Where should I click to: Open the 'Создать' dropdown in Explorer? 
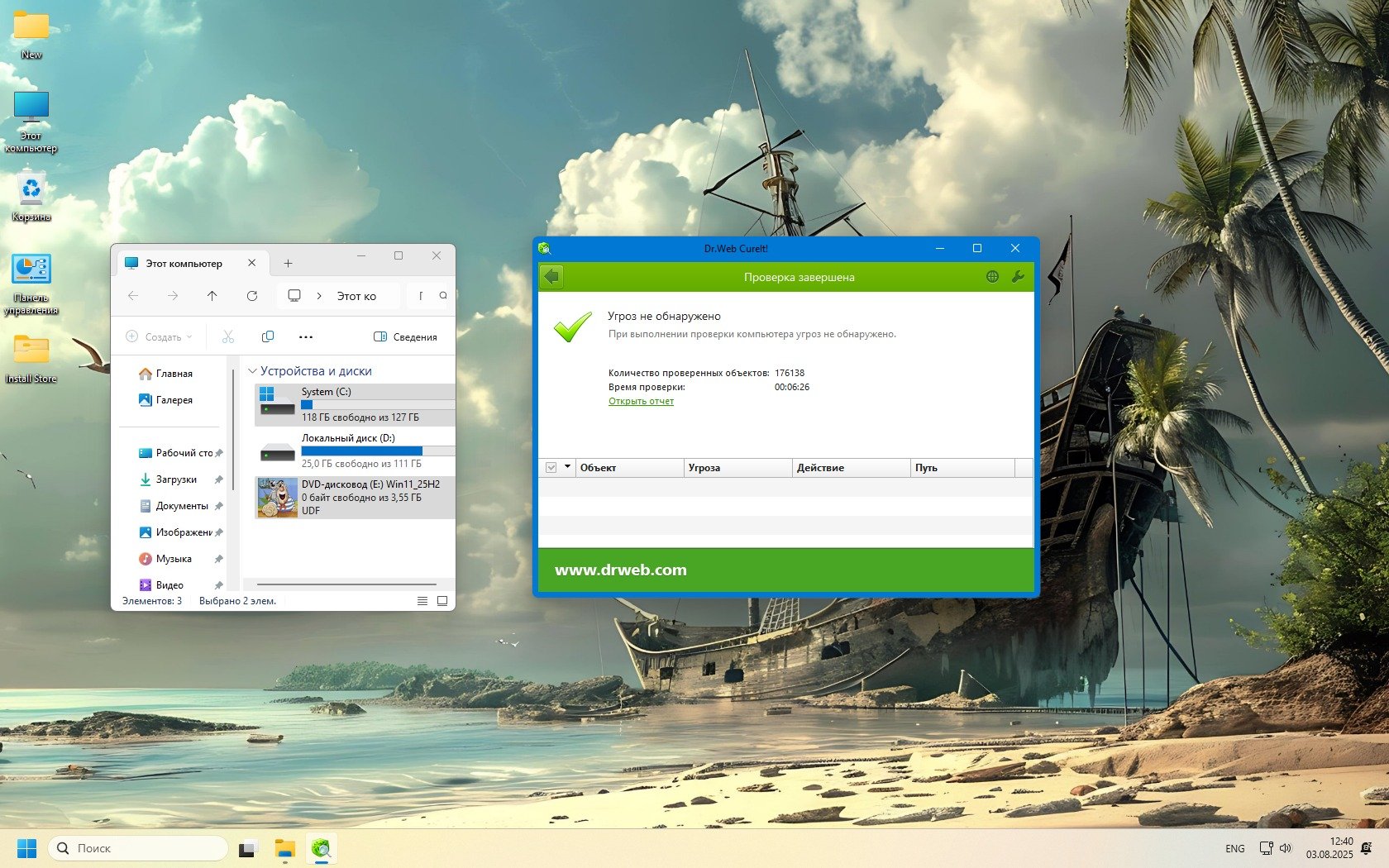[159, 336]
